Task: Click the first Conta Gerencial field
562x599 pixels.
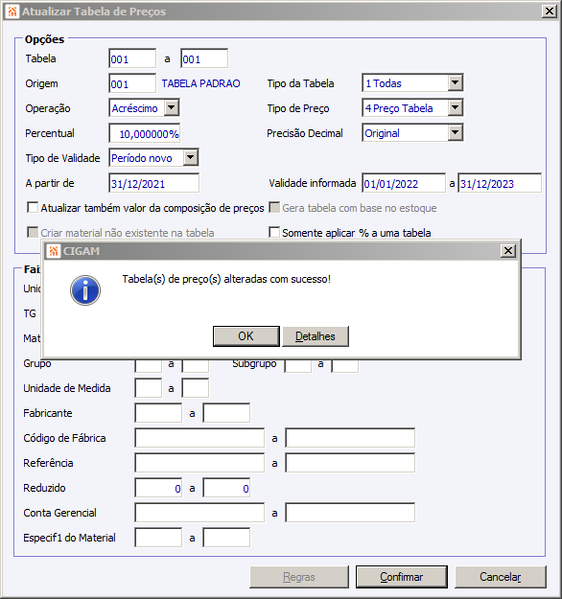Action: pos(199,513)
